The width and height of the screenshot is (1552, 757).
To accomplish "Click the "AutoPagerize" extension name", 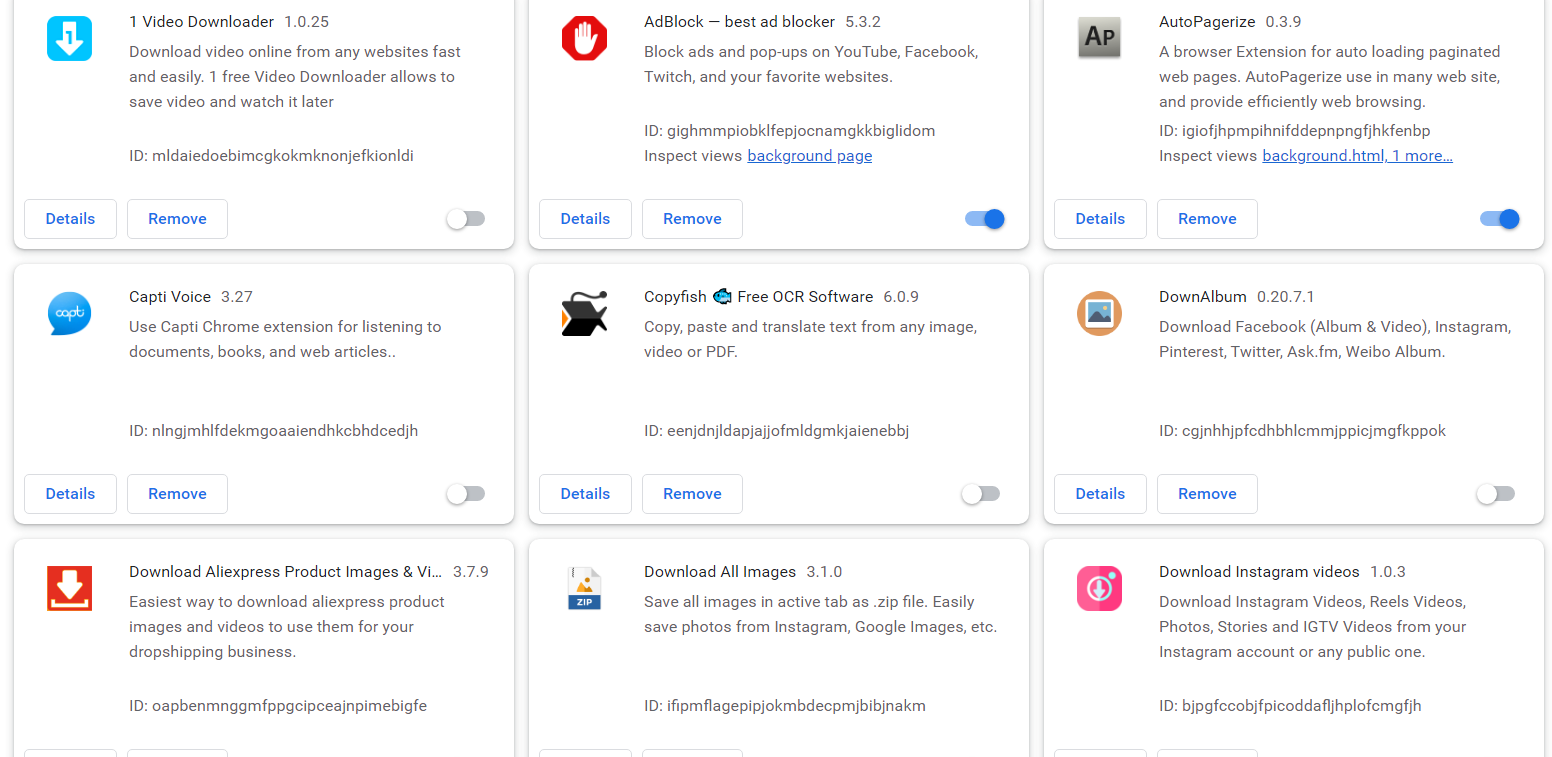I will coord(1208,21).
